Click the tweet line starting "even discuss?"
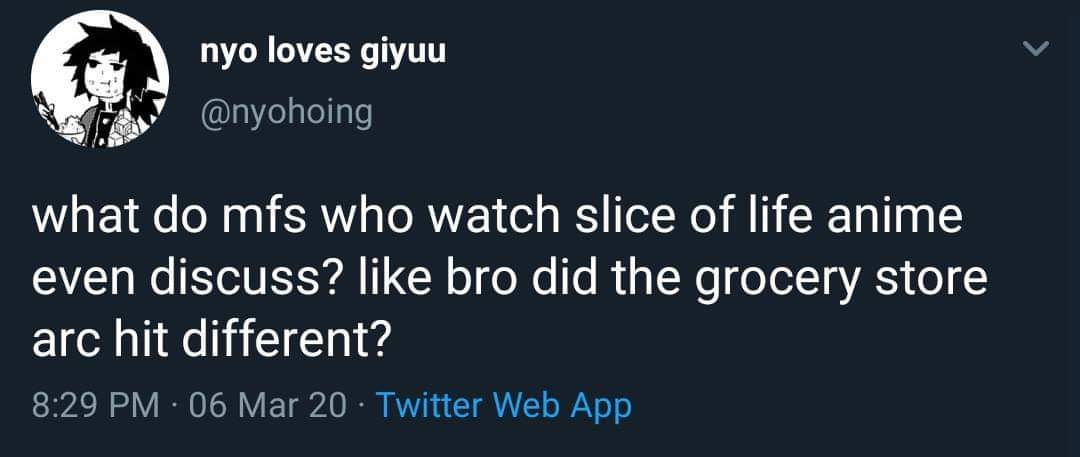 coord(510,282)
